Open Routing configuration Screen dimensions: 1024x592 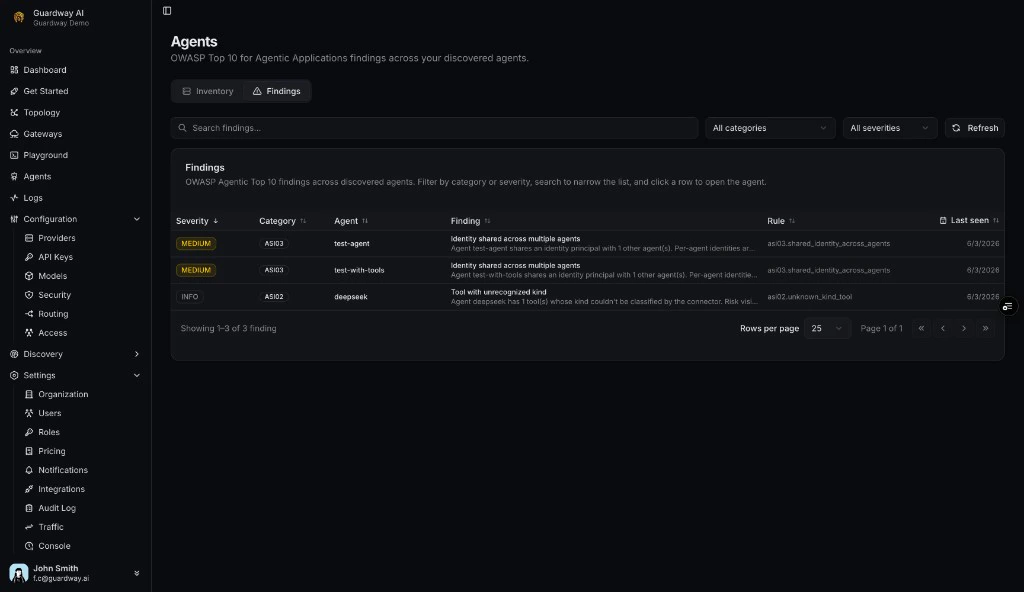[x=47, y=314]
